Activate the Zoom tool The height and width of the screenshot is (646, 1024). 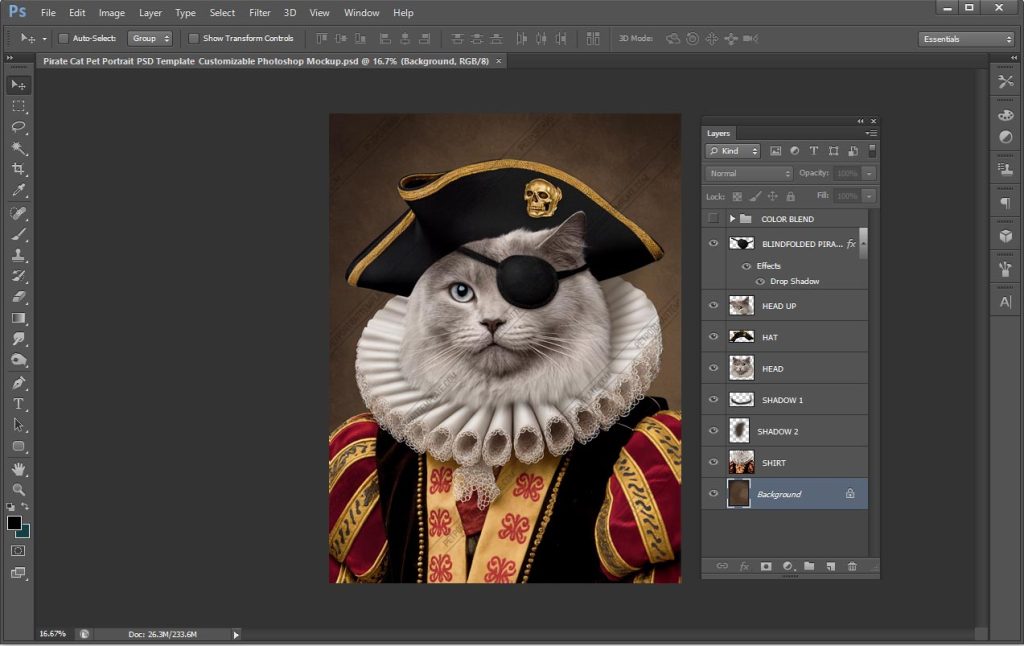18,489
